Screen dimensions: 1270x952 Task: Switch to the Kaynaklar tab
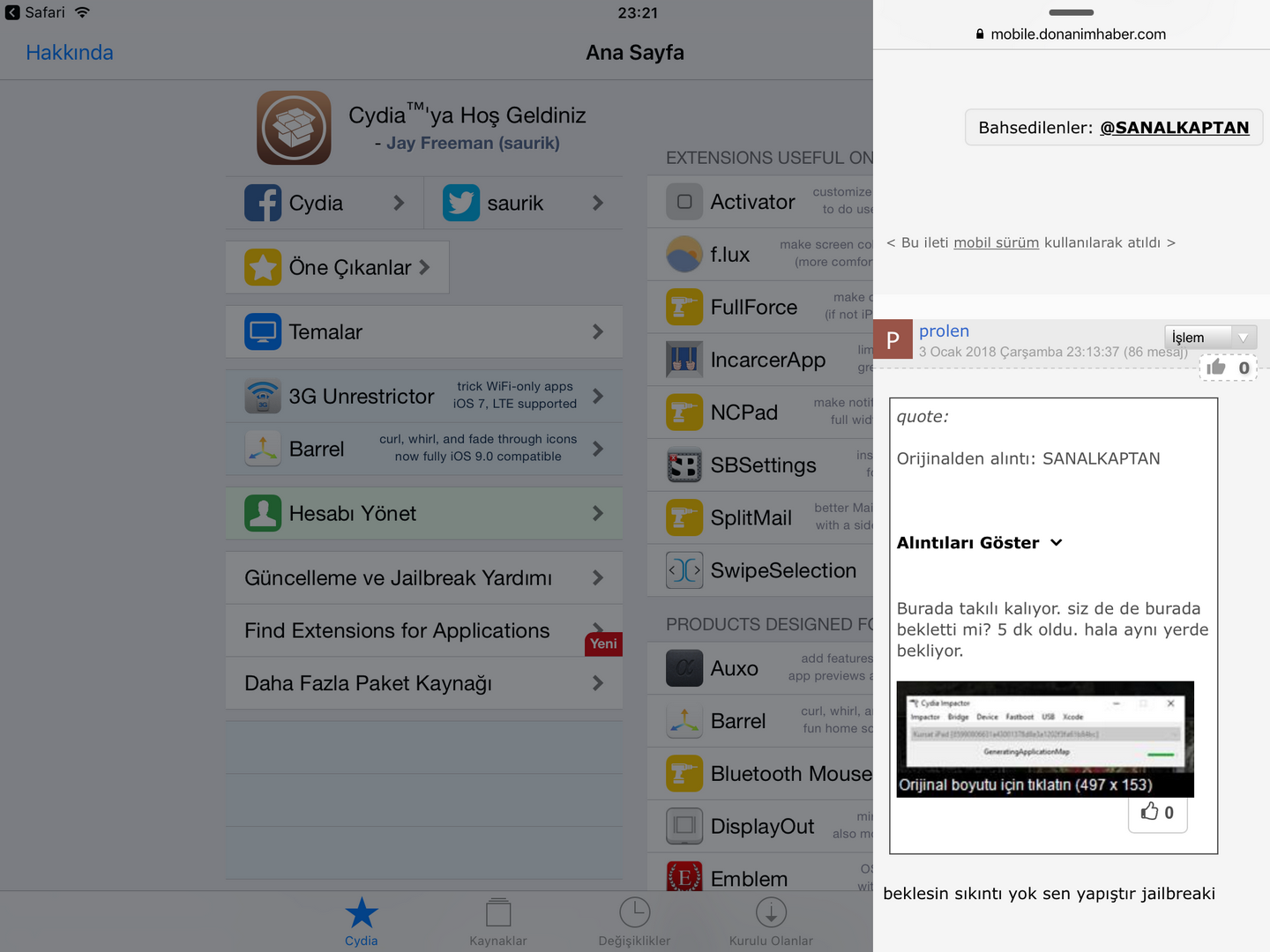(x=498, y=921)
